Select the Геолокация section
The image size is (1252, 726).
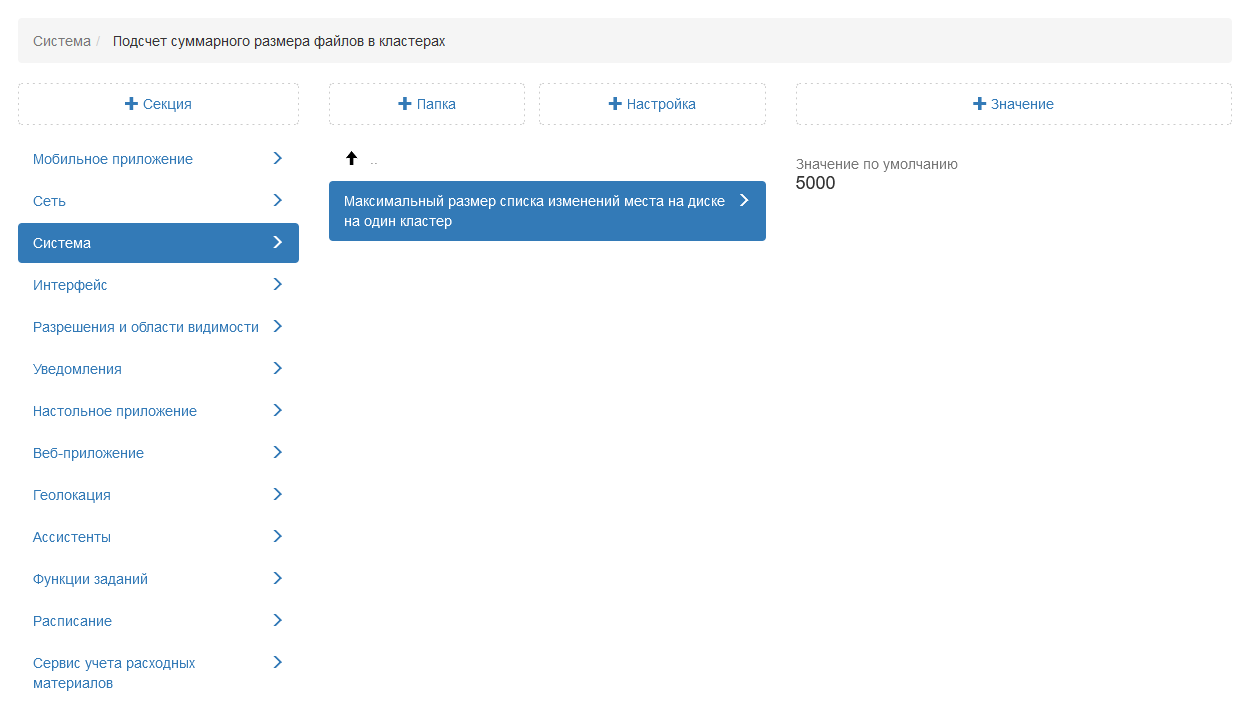[72, 495]
